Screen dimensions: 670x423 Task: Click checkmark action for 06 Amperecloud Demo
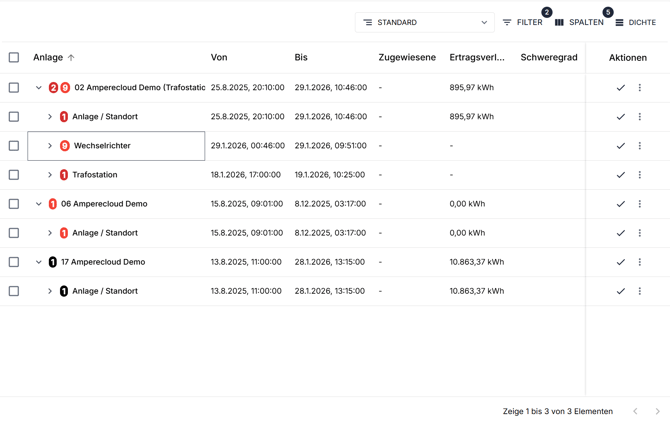pyautogui.click(x=620, y=204)
